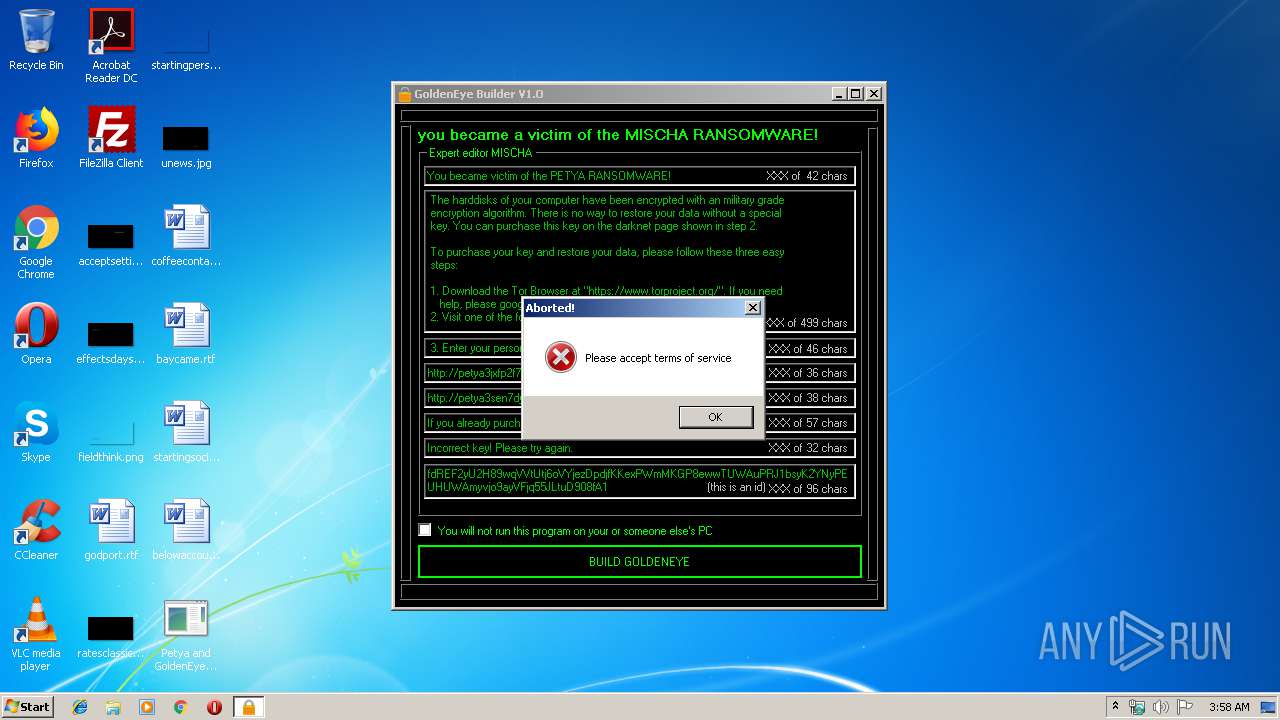Open the Petya and GoldenEye desktop item

[x=186, y=634]
